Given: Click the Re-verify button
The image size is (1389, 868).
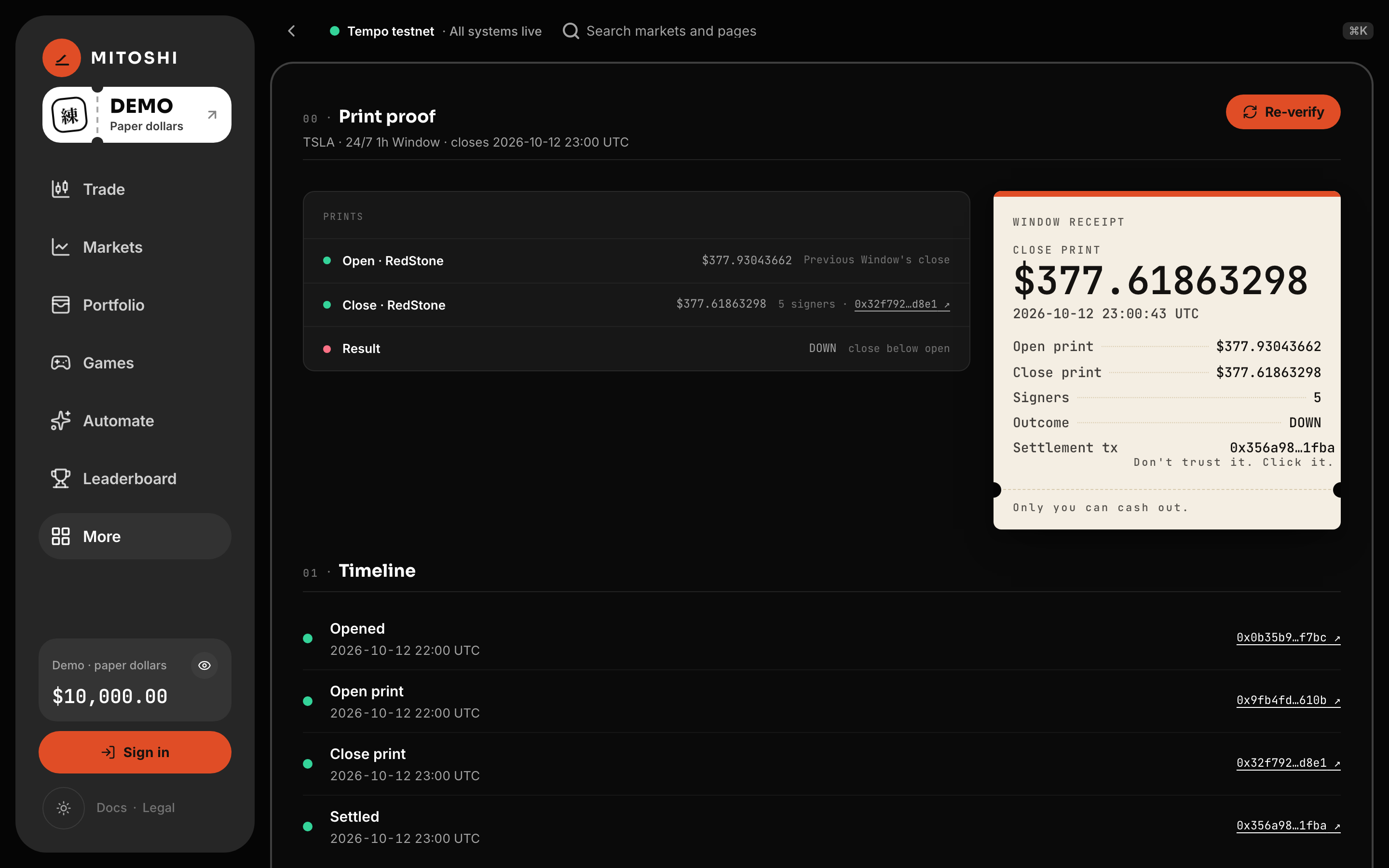Looking at the screenshot, I should [1283, 112].
